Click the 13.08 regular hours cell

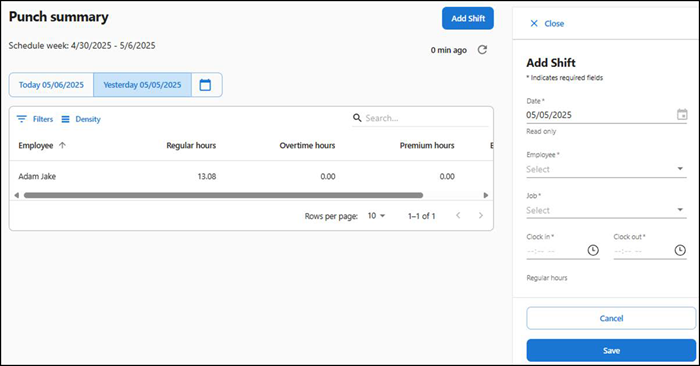[207, 176]
